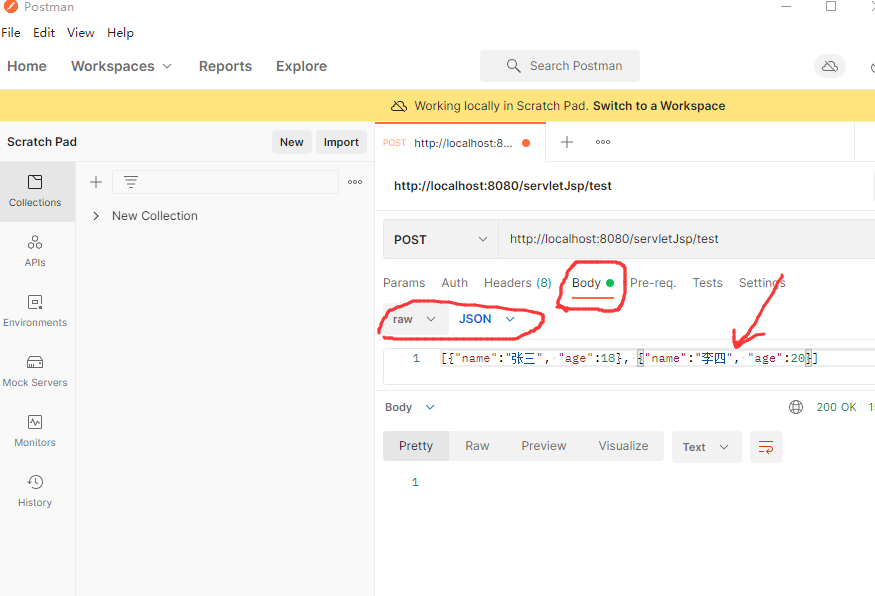The image size is (875, 596).
Task: Switch to the Params tab
Action: [404, 283]
